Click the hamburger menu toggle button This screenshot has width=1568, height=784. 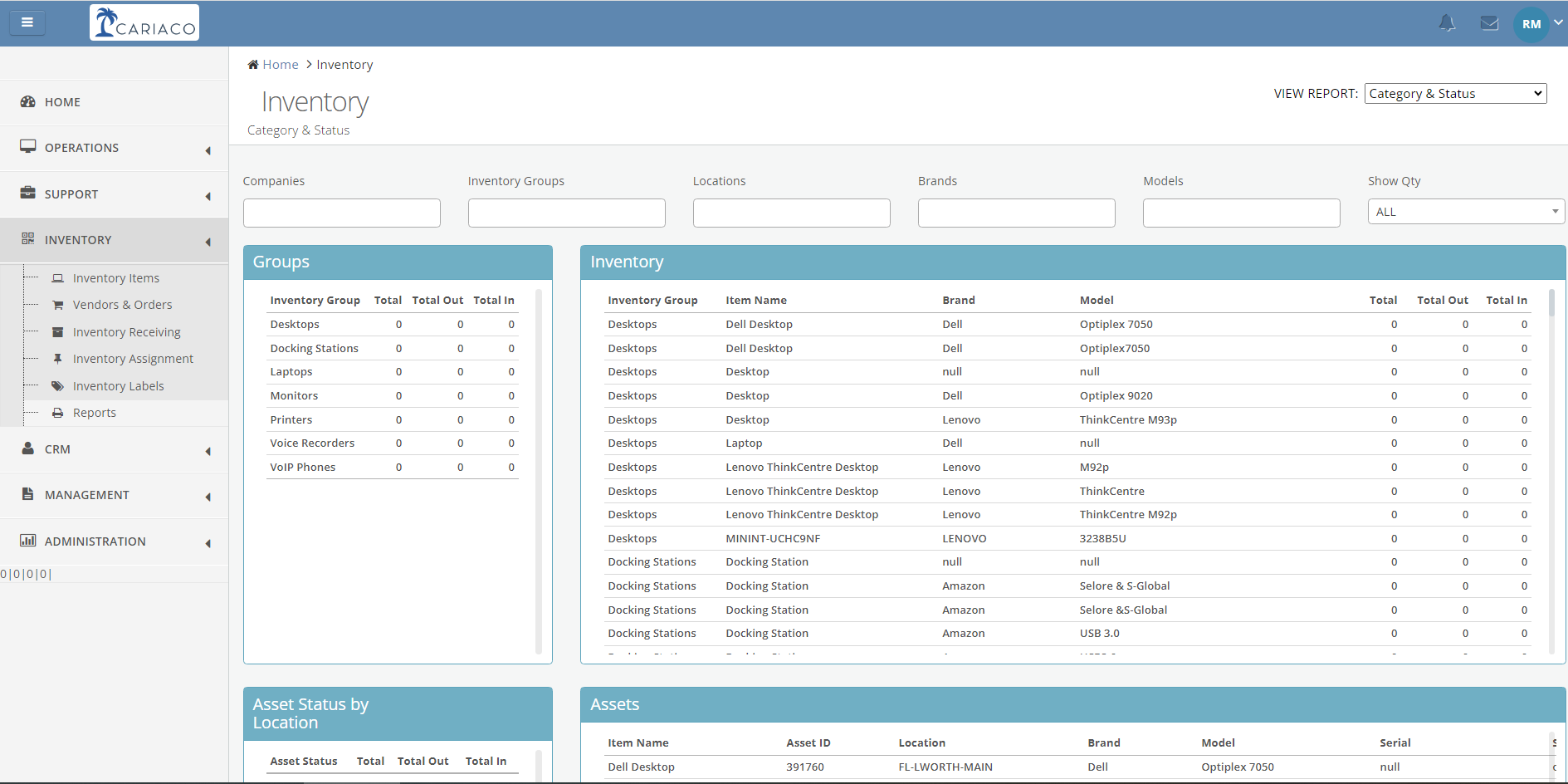(x=27, y=22)
